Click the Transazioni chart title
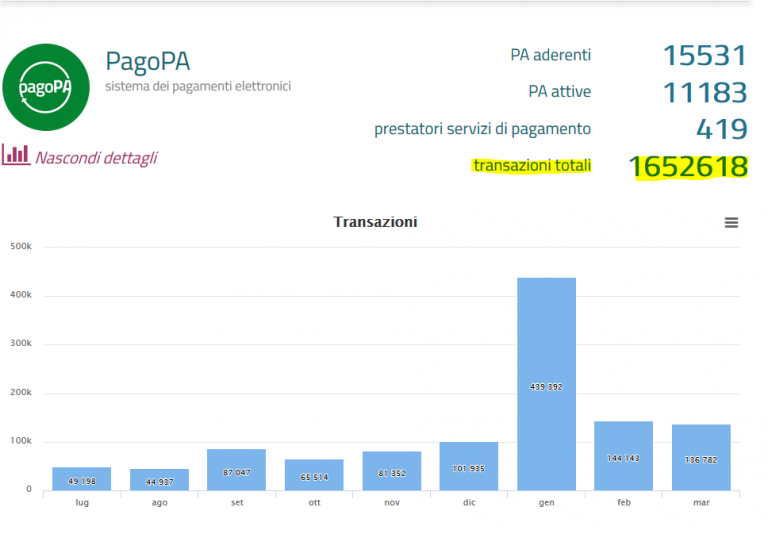768x534 pixels. [x=376, y=222]
